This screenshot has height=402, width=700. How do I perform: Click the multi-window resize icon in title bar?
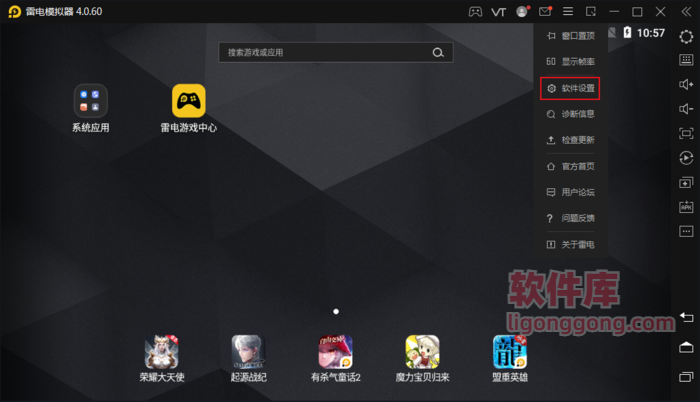tap(591, 12)
